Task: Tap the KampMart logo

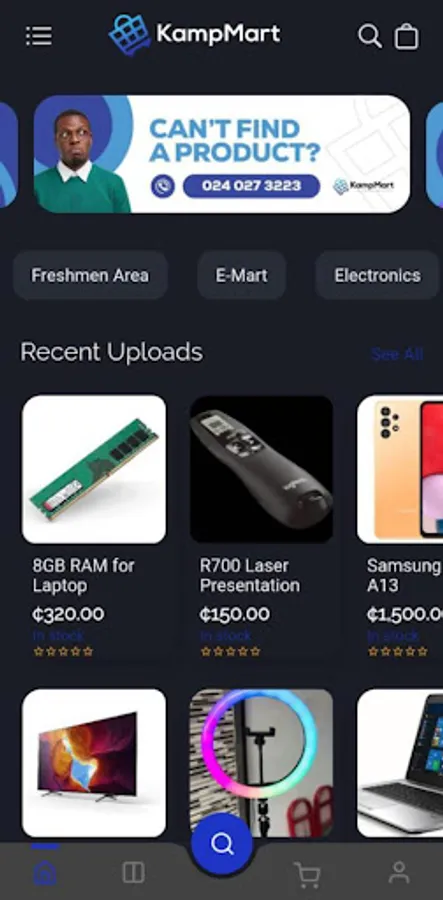Action: [x=195, y=34]
